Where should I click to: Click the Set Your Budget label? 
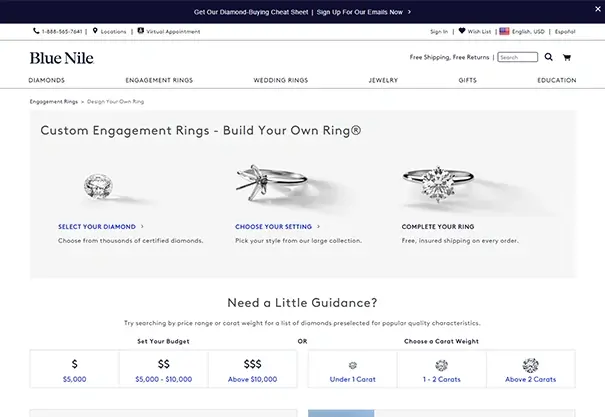163,341
